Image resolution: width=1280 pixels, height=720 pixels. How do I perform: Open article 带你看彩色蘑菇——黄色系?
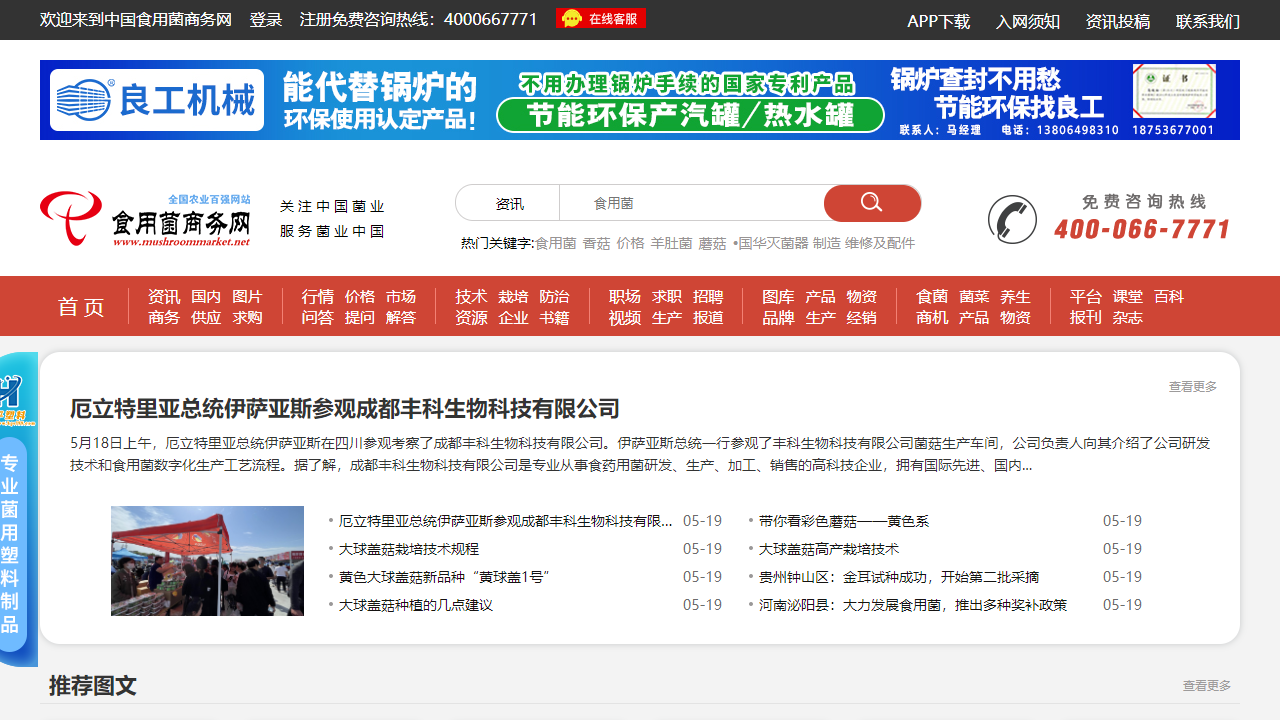click(844, 521)
